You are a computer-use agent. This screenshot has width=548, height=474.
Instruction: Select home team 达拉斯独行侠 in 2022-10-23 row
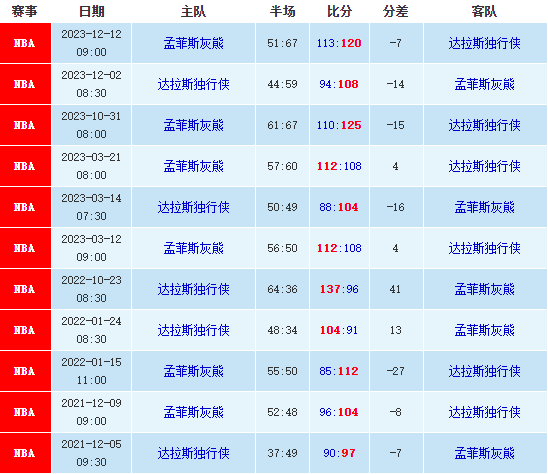(194, 289)
